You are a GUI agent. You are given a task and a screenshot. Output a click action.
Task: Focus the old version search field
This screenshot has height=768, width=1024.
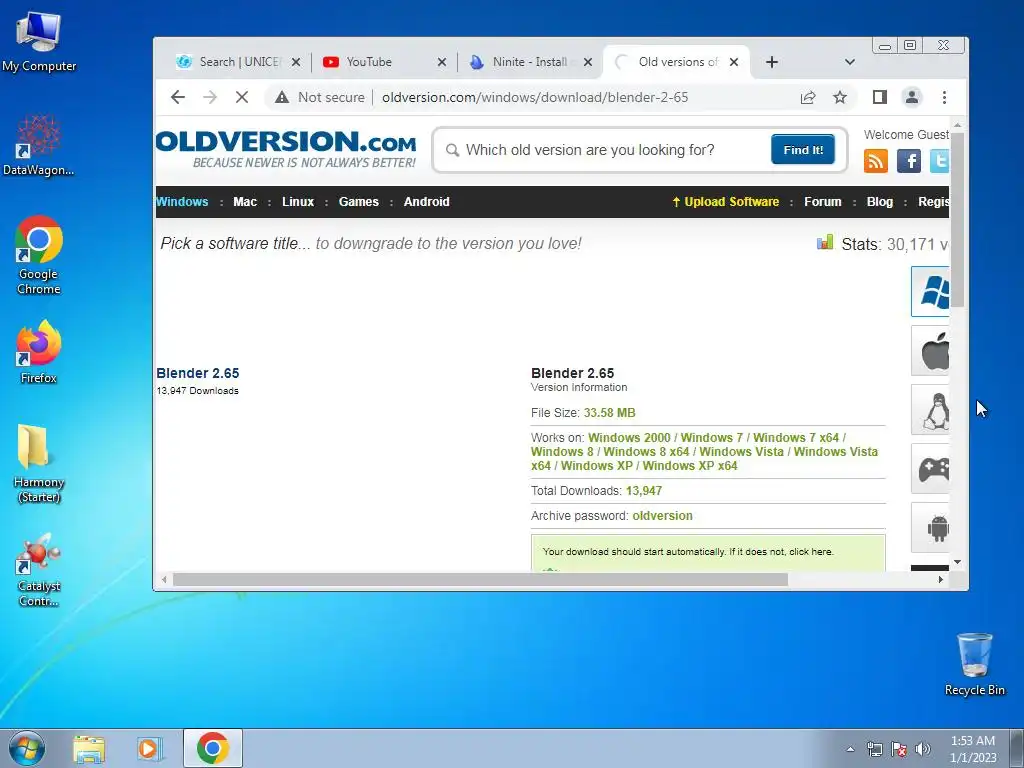607,150
